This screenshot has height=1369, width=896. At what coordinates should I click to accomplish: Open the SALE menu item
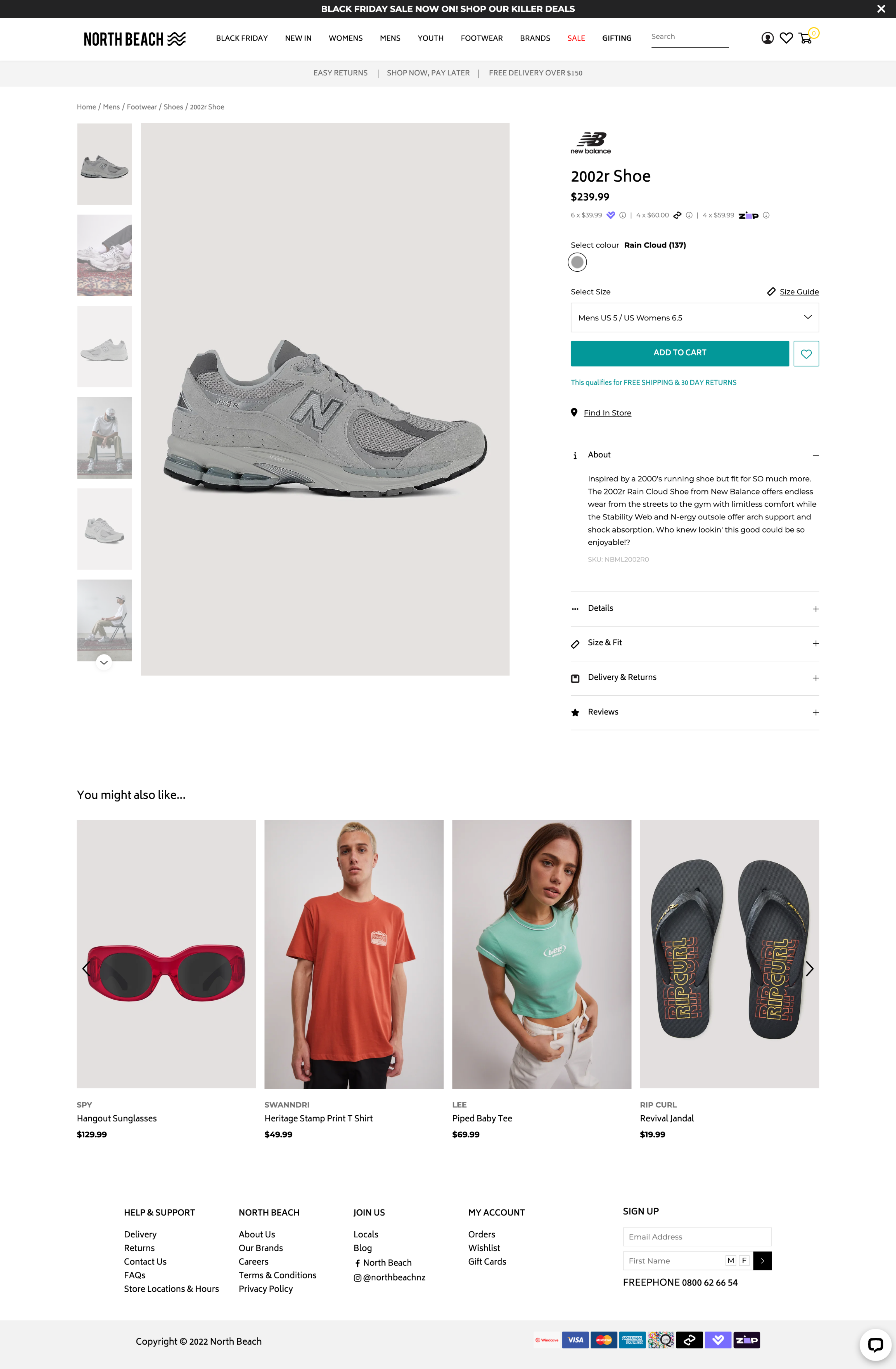point(576,38)
